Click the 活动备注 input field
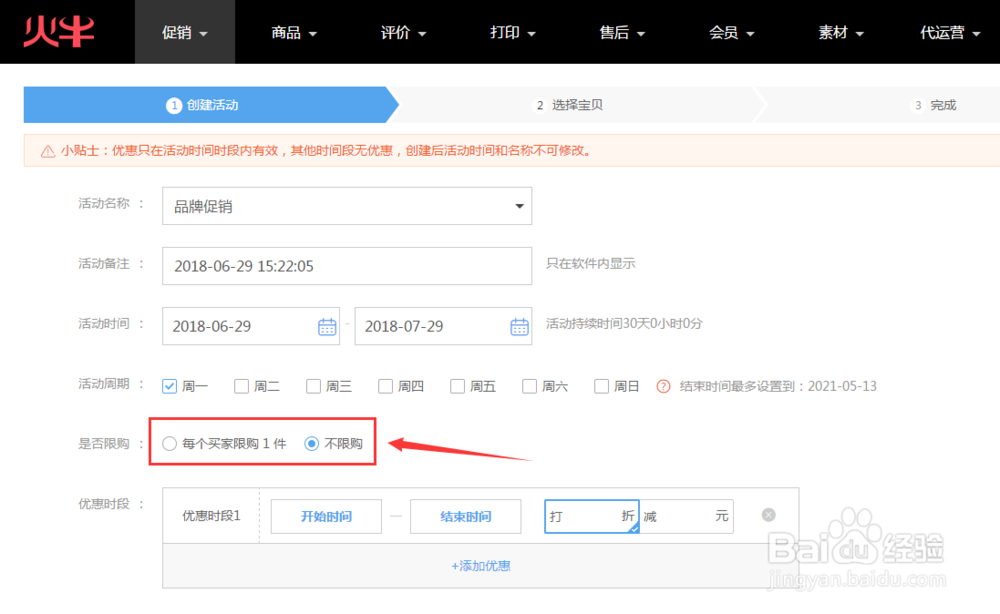Screen dimensions: 1000x614 347,266
